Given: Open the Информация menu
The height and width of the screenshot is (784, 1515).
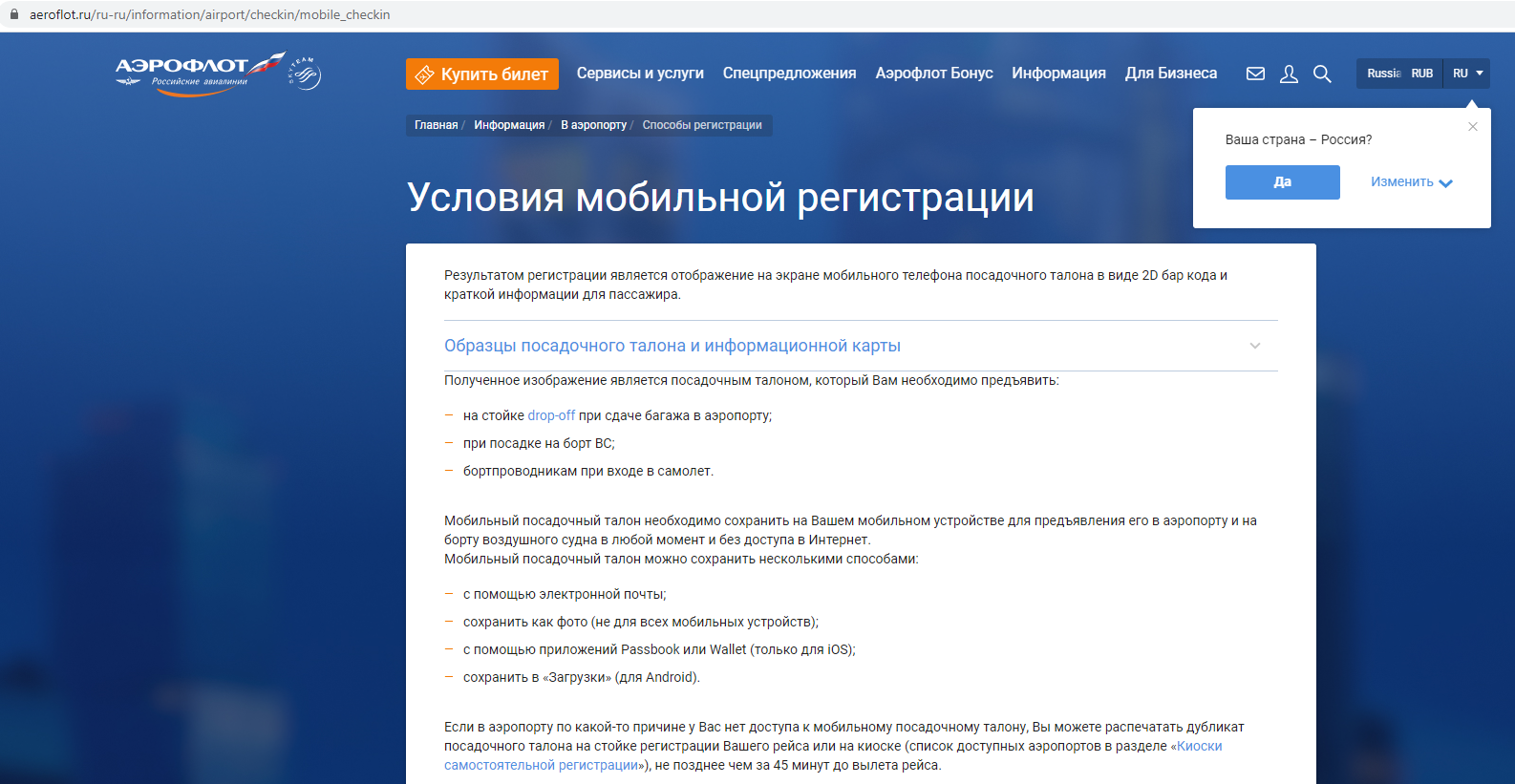Looking at the screenshot, I should coord(1058,74).
